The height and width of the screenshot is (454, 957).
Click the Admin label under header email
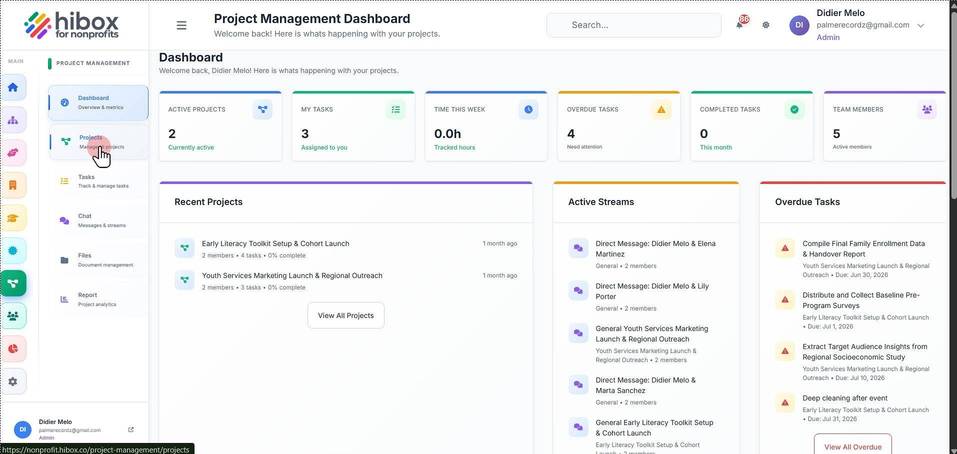pos(828,37)
